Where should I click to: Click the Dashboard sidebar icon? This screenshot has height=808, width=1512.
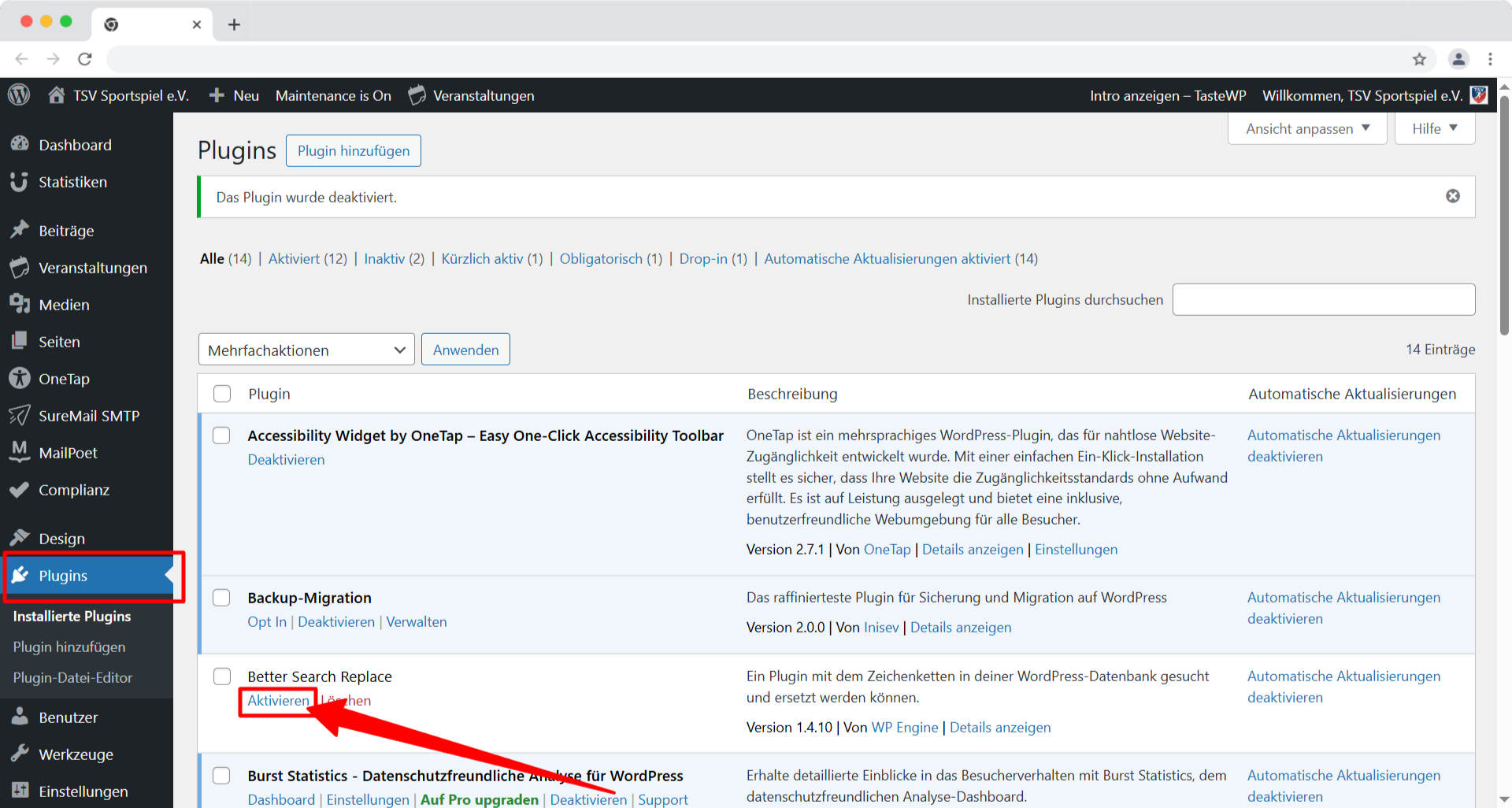pos(20,144)
